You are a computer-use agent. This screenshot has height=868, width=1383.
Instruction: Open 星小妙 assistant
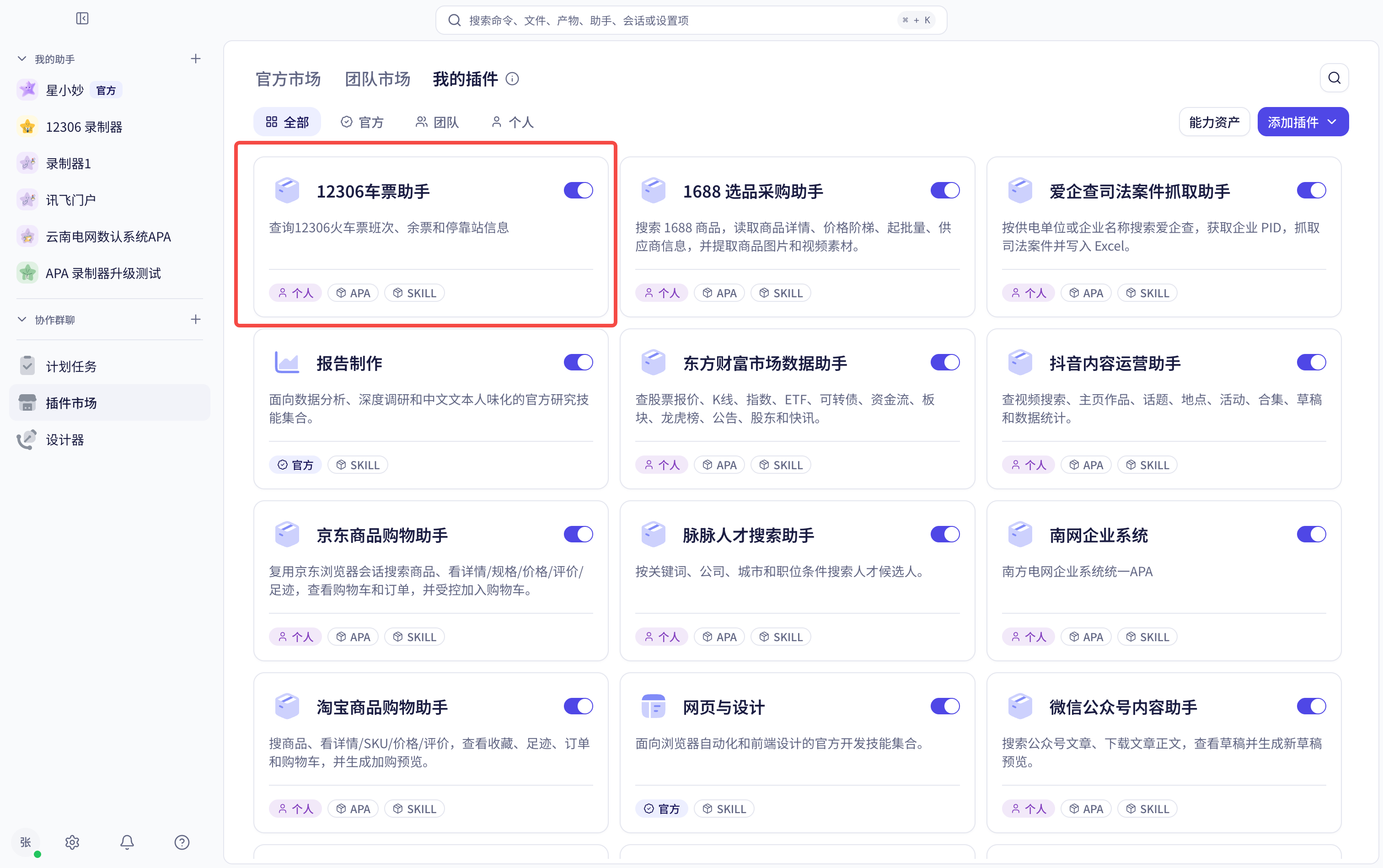[x=109, y=90]
